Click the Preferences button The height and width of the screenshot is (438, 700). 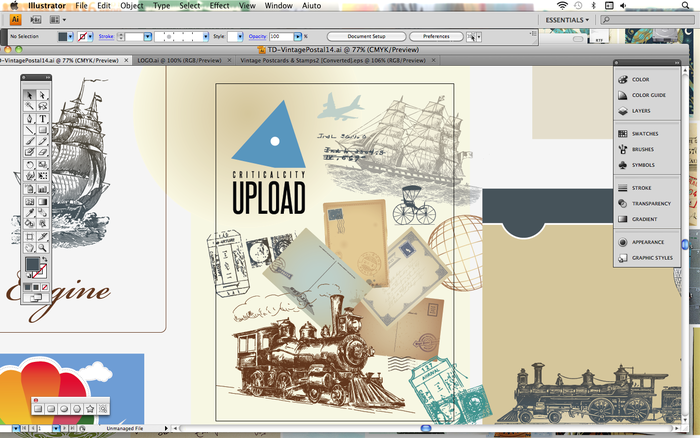pos(436,37)
